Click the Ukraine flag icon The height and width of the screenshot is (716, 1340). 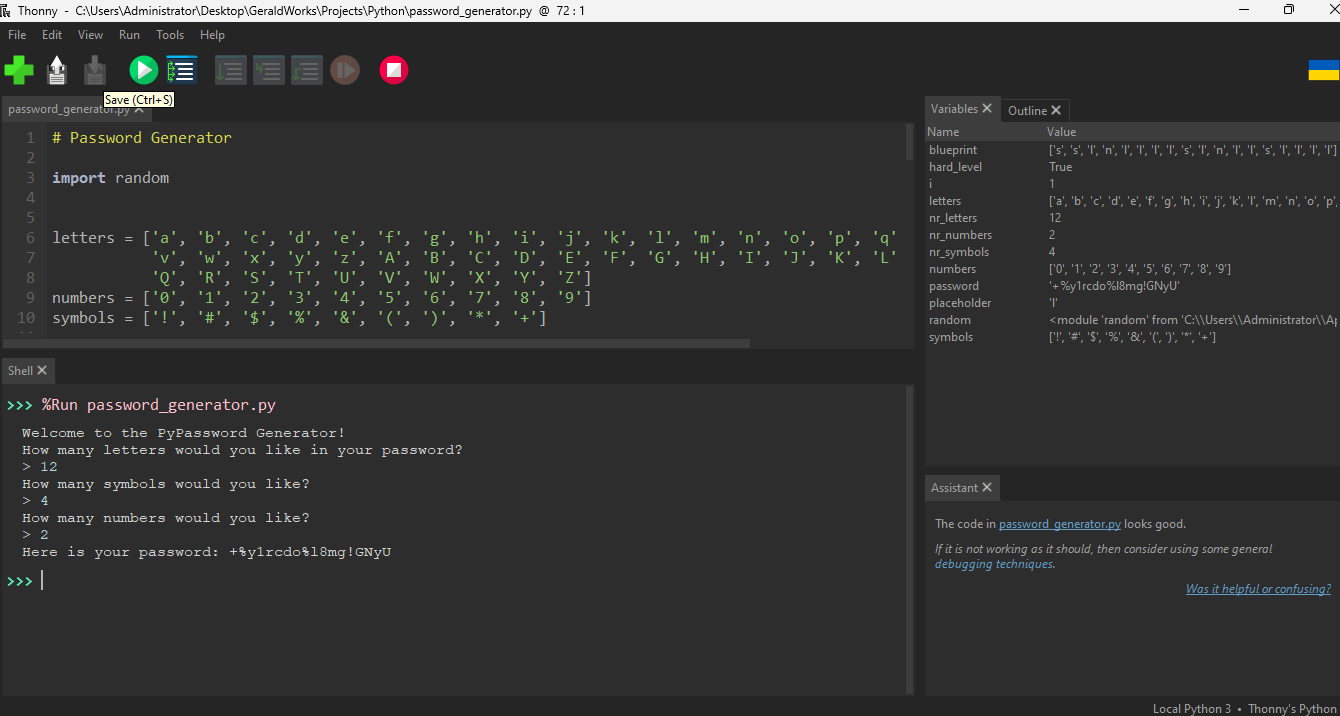[1323, 70]
